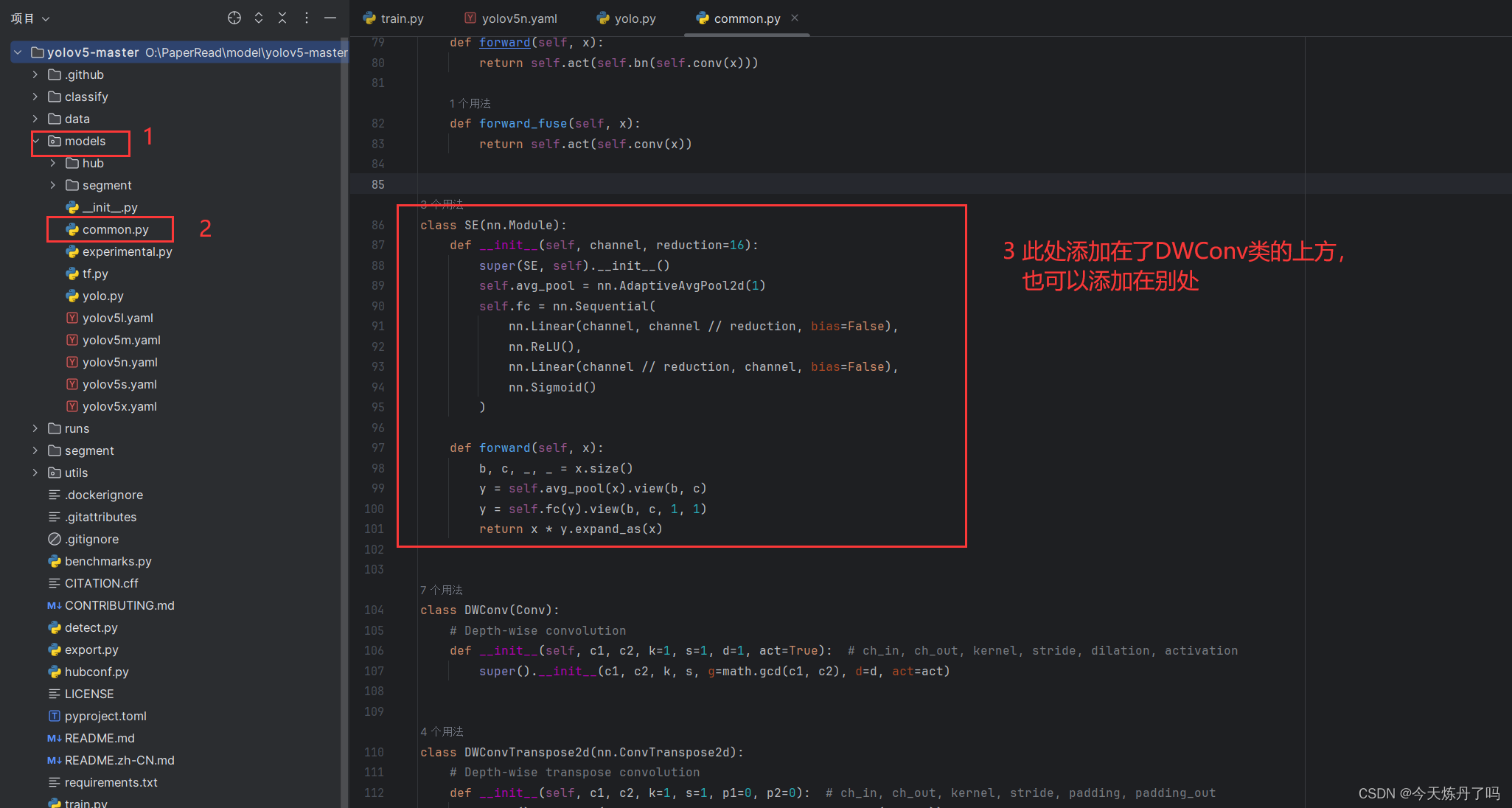Open yolov5n.yaml in the project tree
Viewport: 1512px width, 808px height.
click(112, 362)
